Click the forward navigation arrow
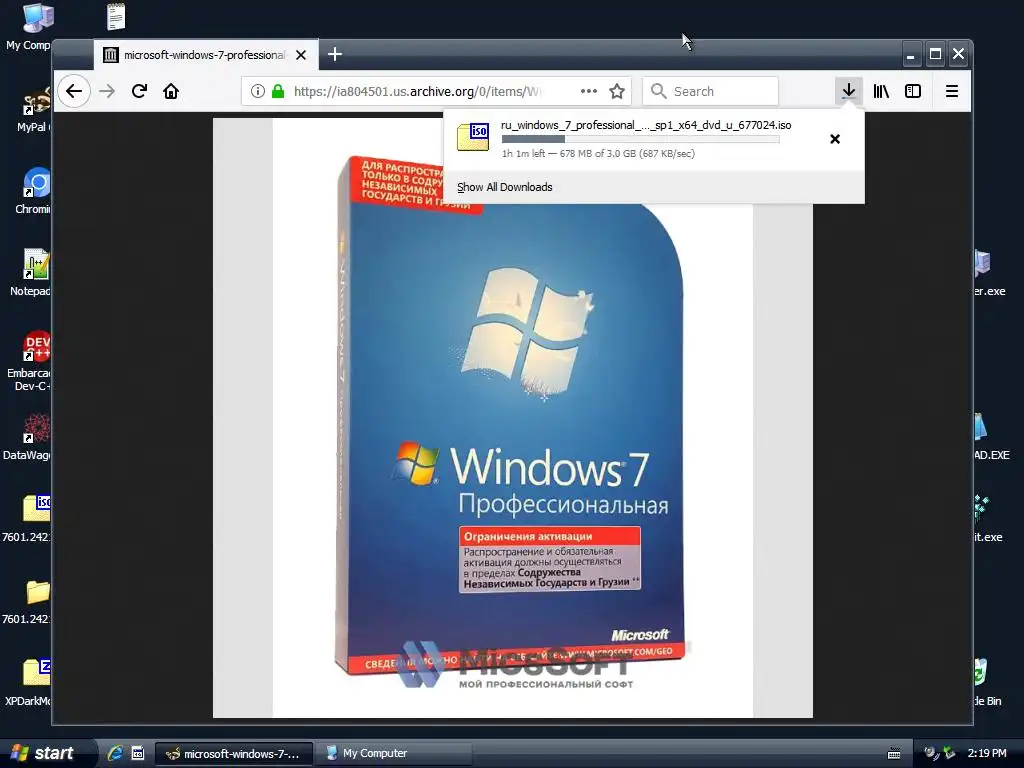The image size is (1024, 768). (x=107, y=91)
